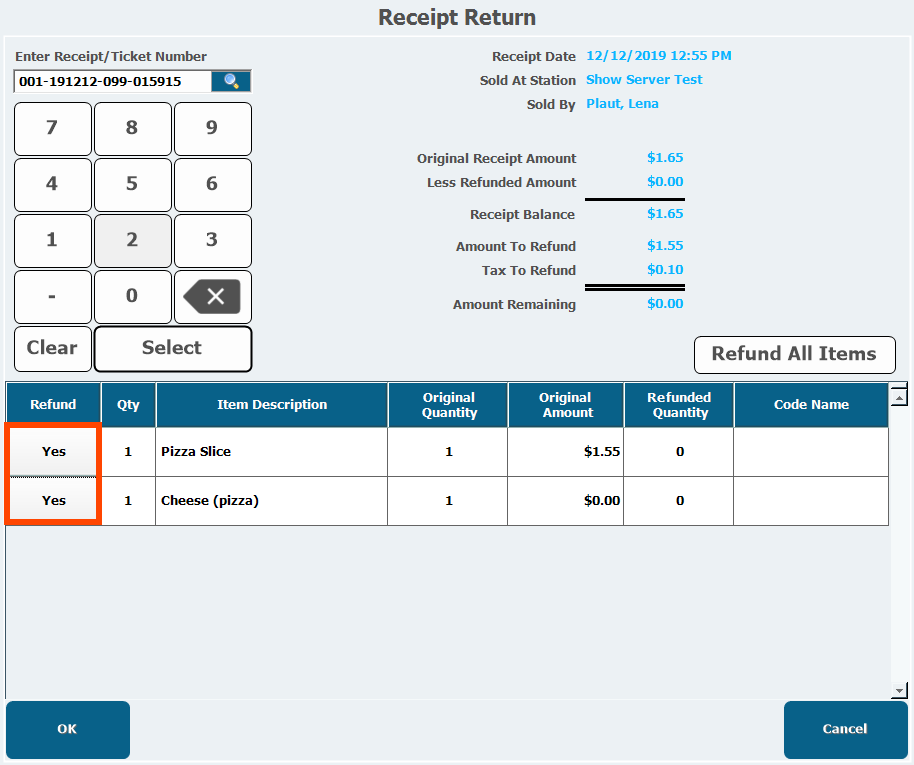Clear the entered receipt number

tap(52, 348)
